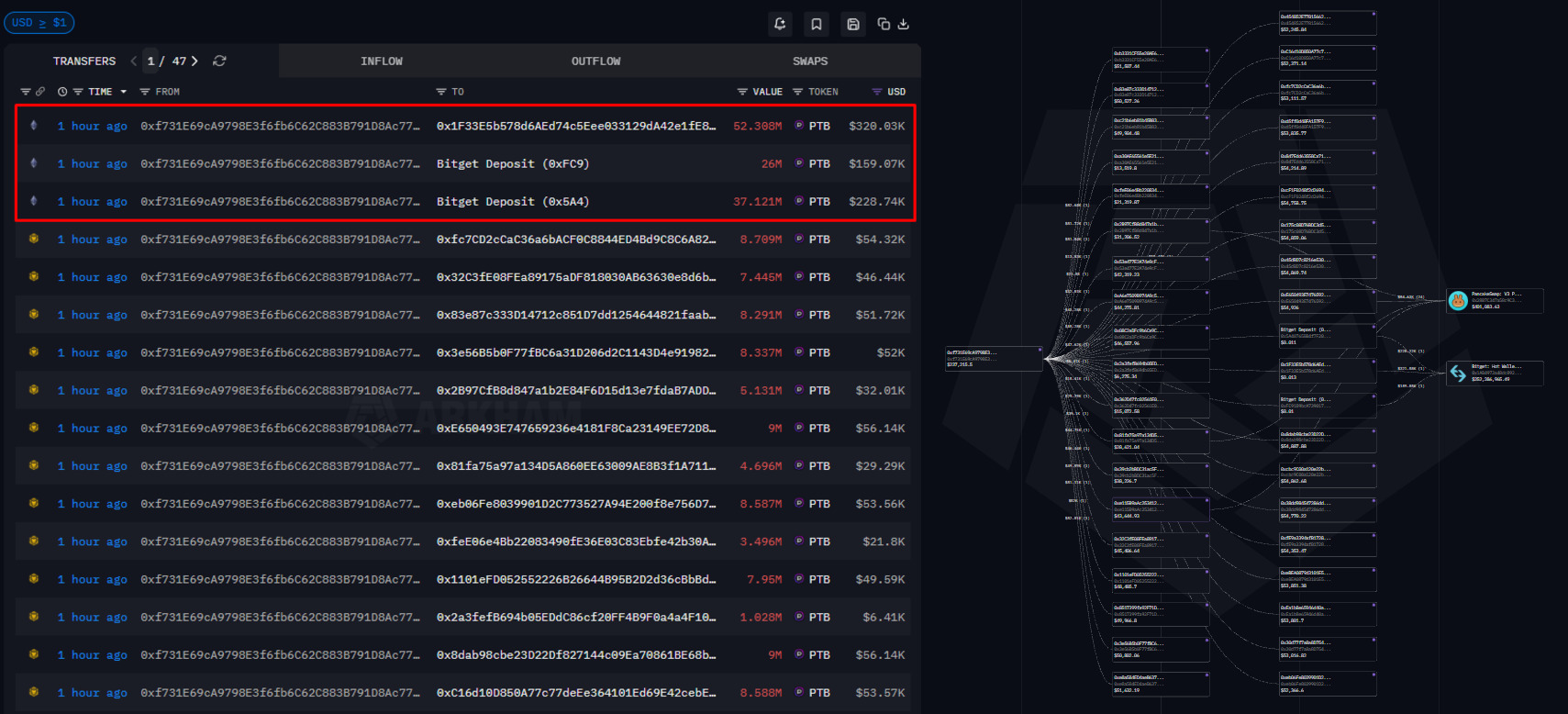Toggle the clock time format icon
1568x714 pixels.
62,92
